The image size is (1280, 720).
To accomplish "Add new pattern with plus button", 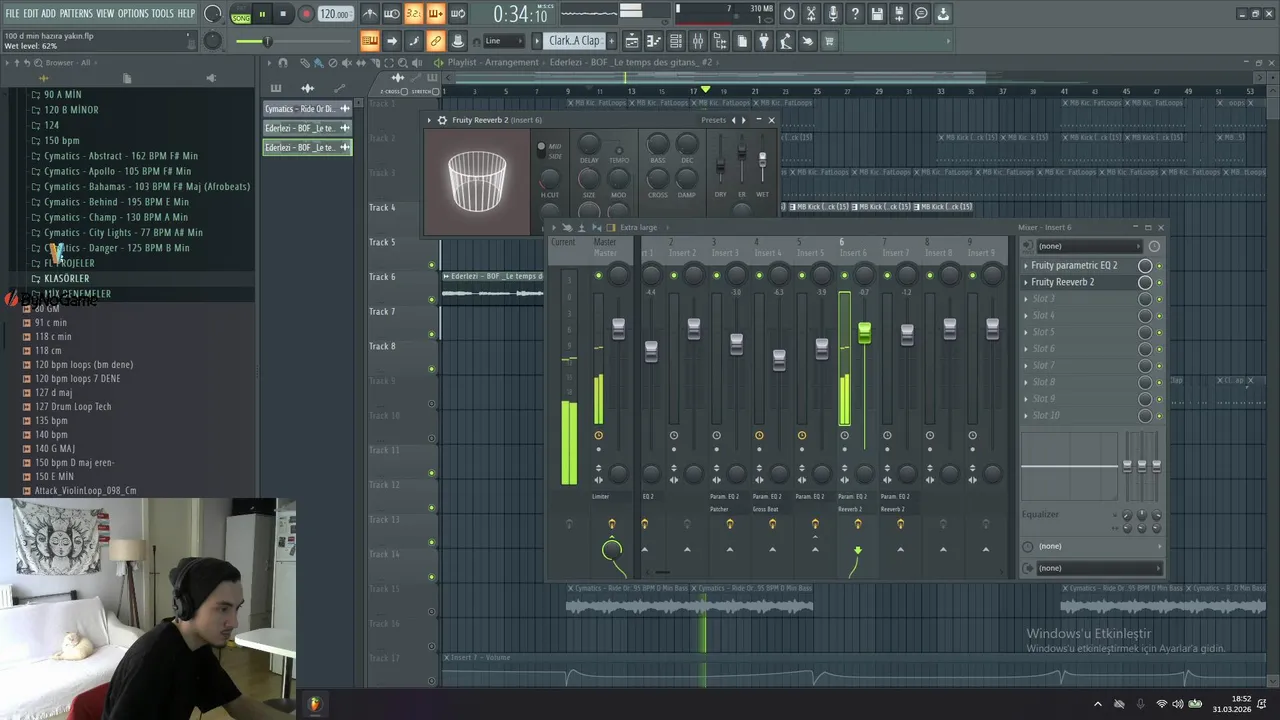I will click(613, 41).
